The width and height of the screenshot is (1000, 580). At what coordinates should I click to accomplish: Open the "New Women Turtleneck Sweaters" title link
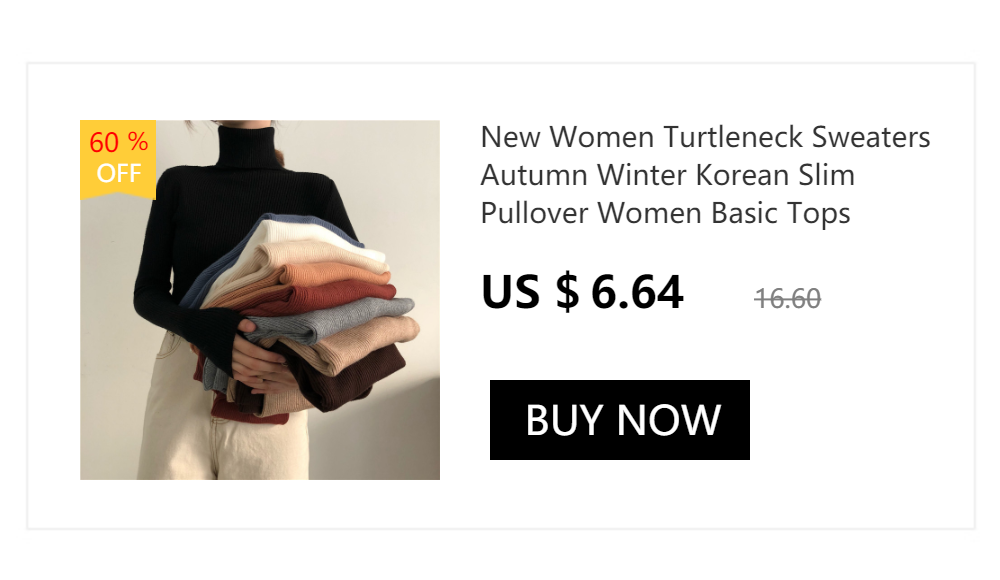coord(705,137)
